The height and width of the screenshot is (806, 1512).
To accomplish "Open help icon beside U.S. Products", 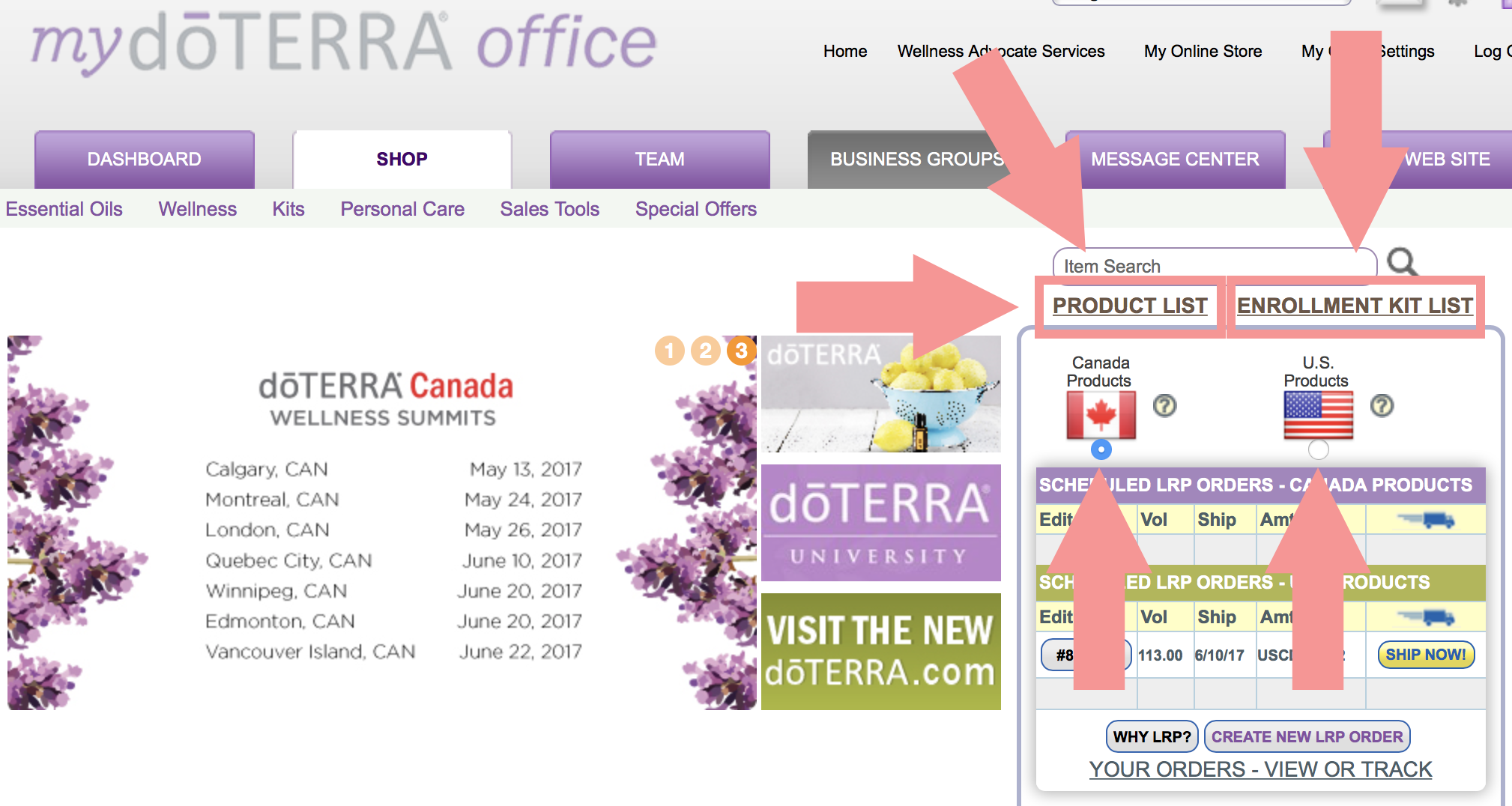I will click(x=1382, y=406).
